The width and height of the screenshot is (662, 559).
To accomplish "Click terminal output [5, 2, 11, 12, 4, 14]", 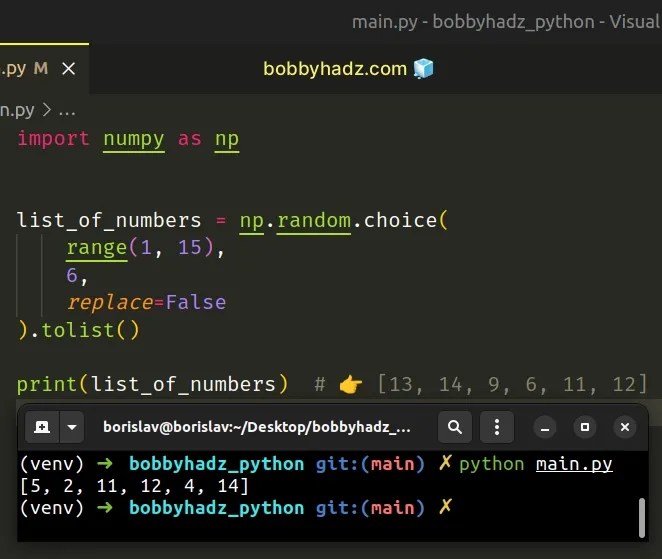I will [x=134, y=486].
